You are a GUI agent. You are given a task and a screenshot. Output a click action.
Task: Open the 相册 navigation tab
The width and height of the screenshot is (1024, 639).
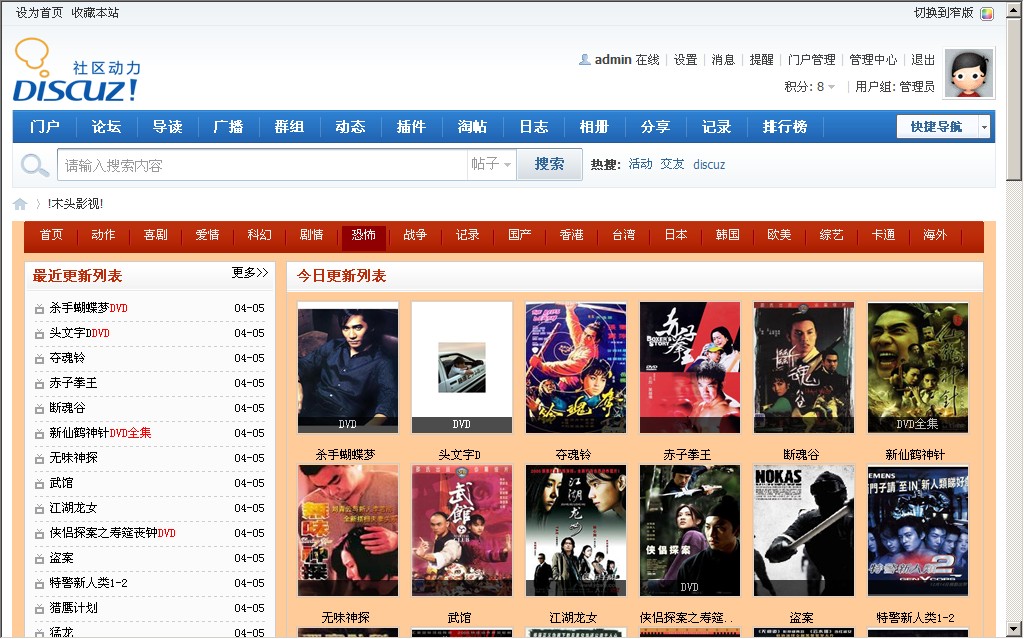coord(594,127)
